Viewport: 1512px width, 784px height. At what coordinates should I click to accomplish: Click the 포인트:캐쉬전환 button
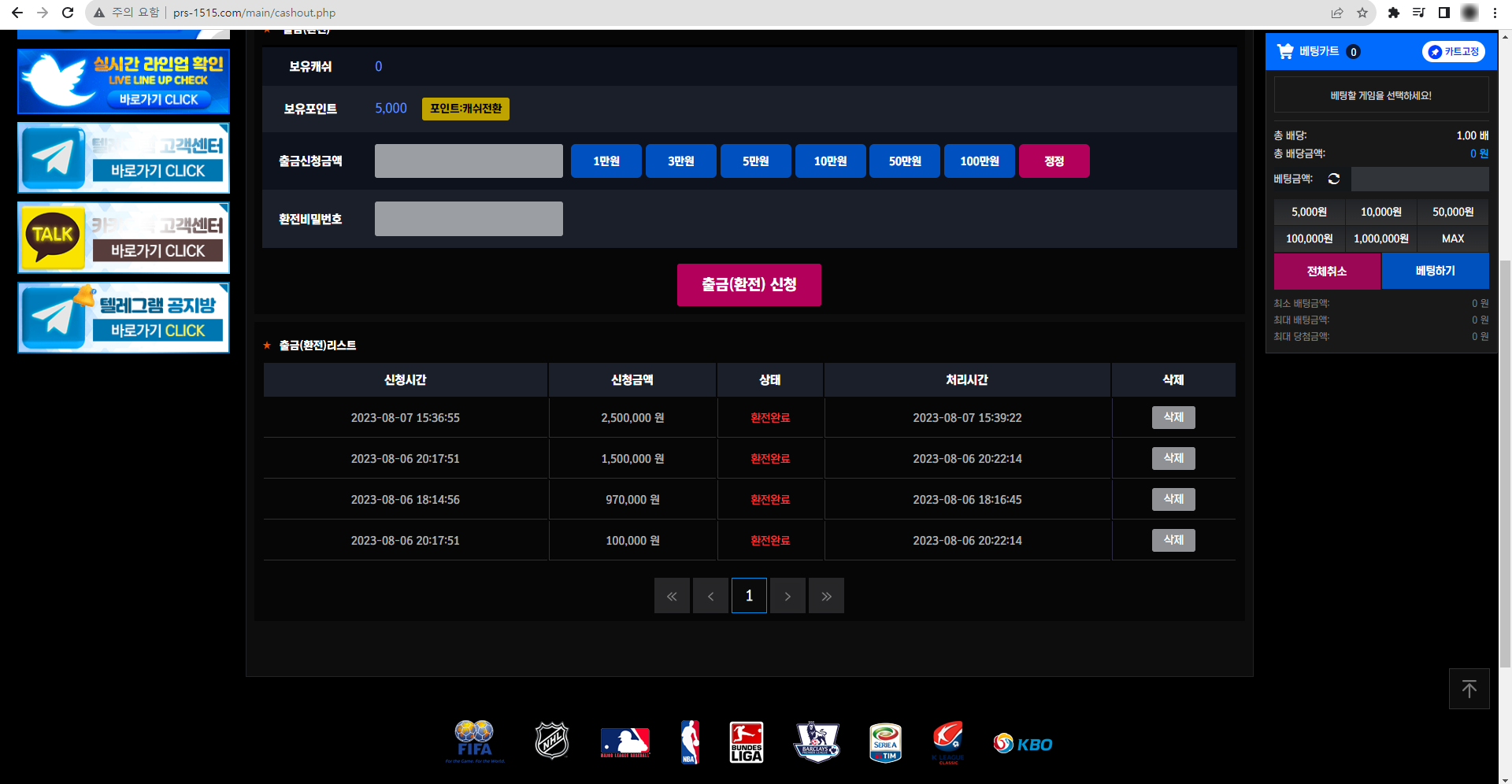coord(465,109)
